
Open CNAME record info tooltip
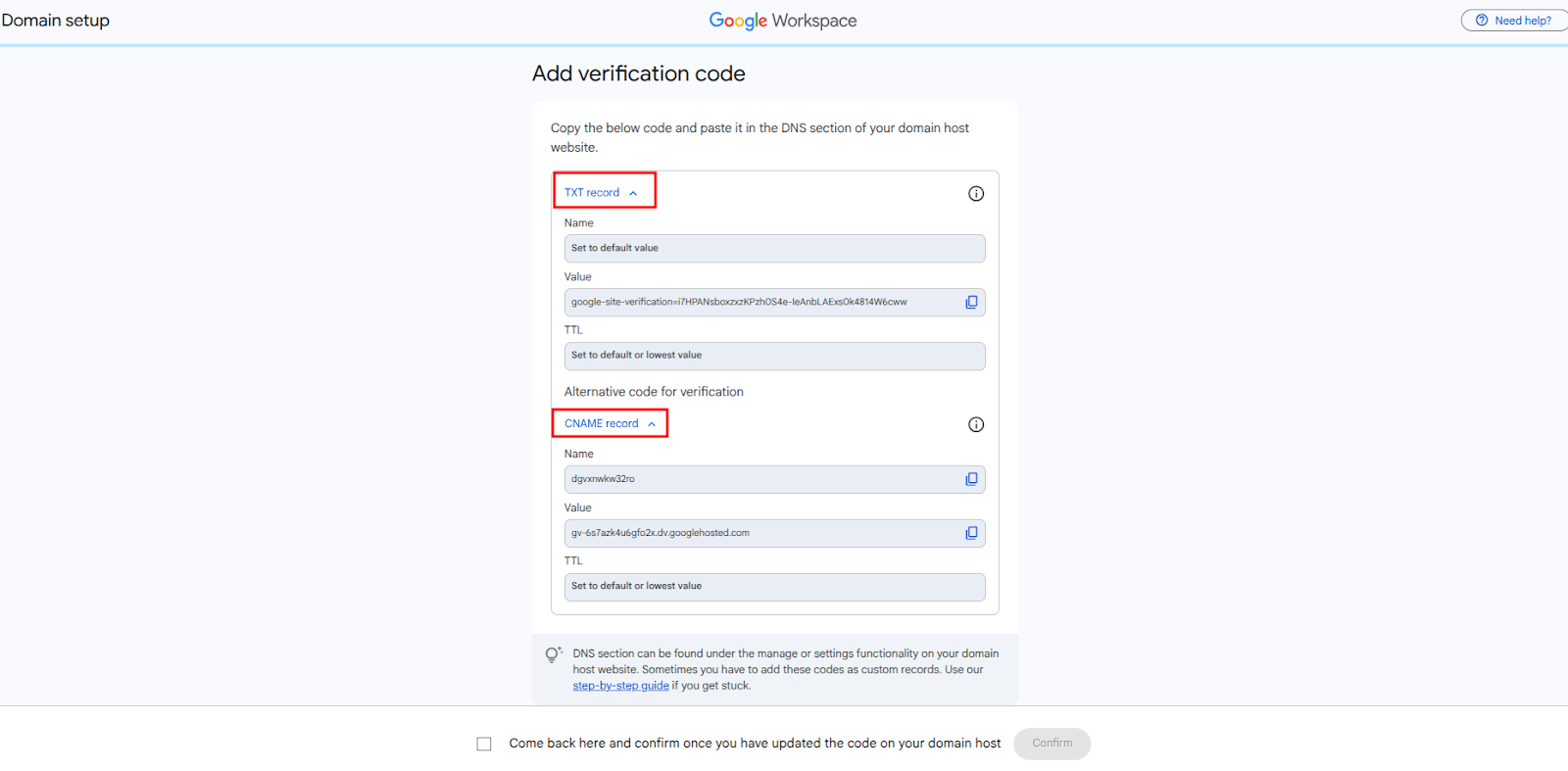click(976, 424)
